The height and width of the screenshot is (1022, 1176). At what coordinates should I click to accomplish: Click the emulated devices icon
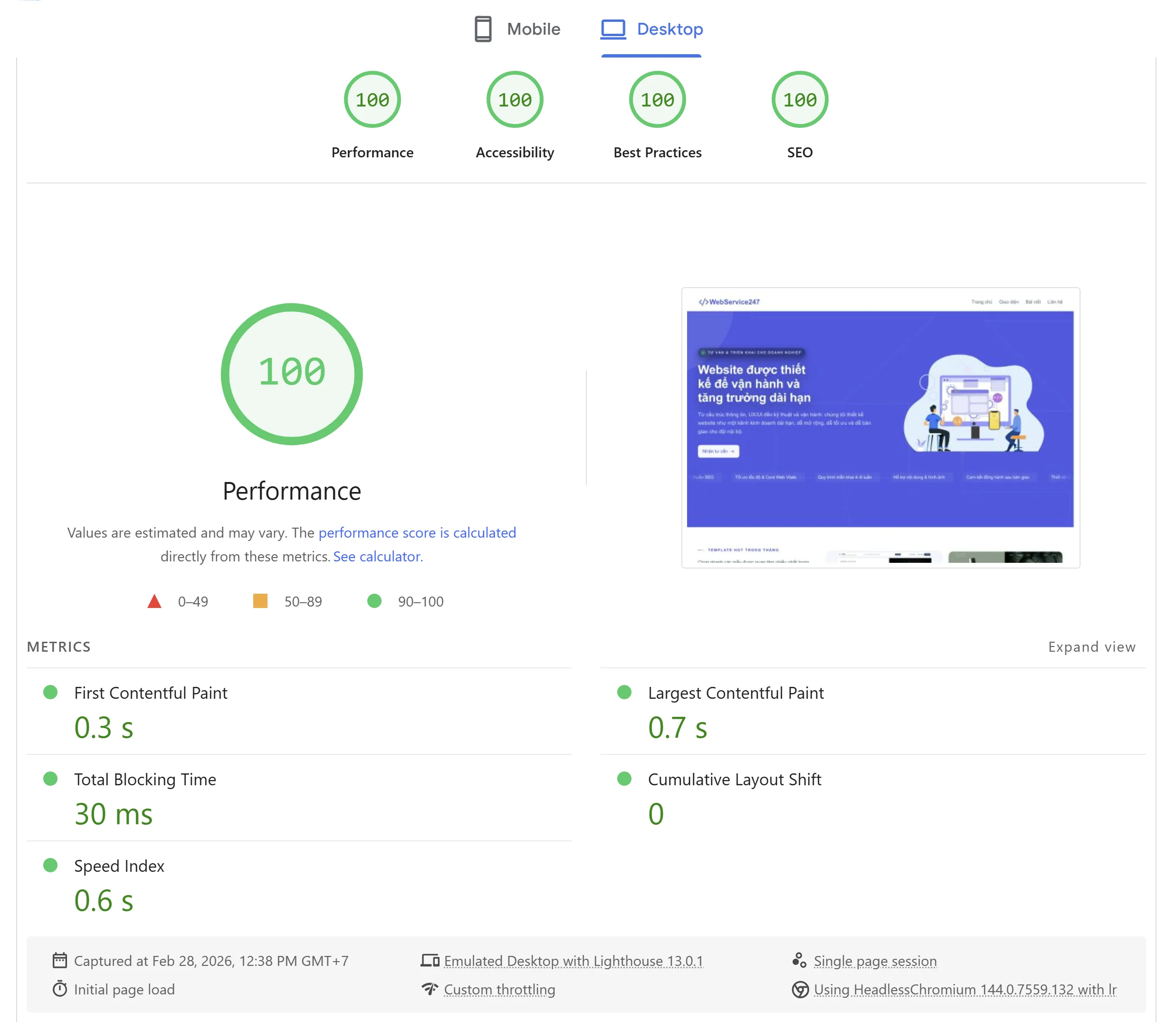[x=430, y=960]
